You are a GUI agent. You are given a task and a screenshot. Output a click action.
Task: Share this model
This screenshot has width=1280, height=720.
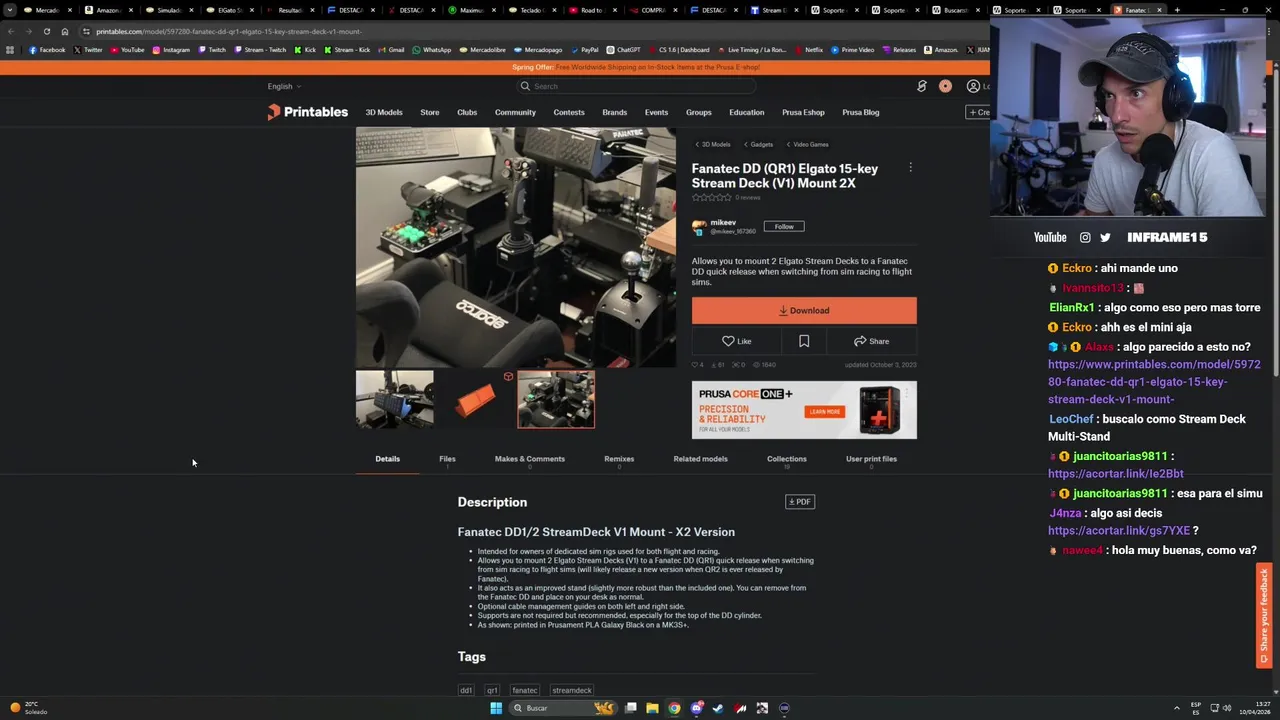871,341
